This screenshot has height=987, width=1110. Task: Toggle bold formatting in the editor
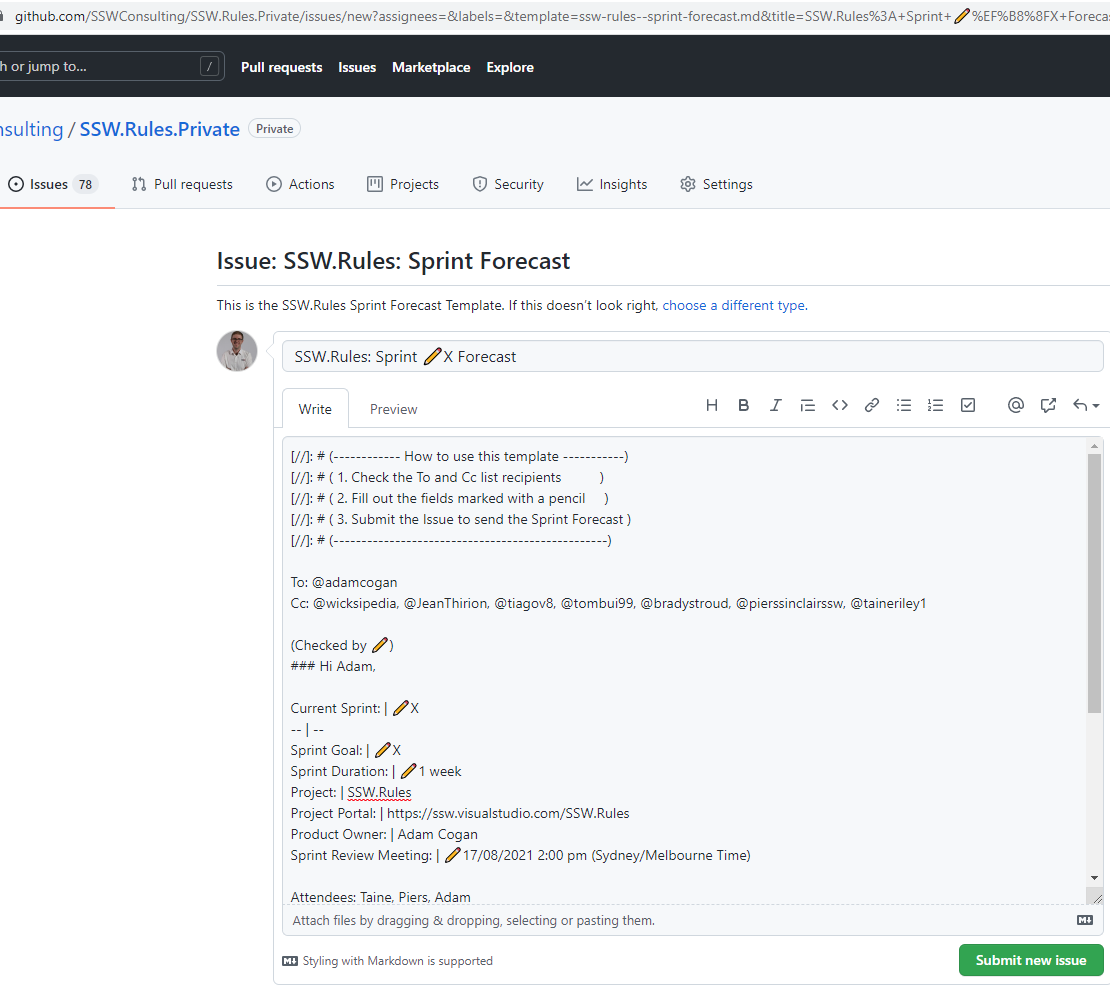744,405
